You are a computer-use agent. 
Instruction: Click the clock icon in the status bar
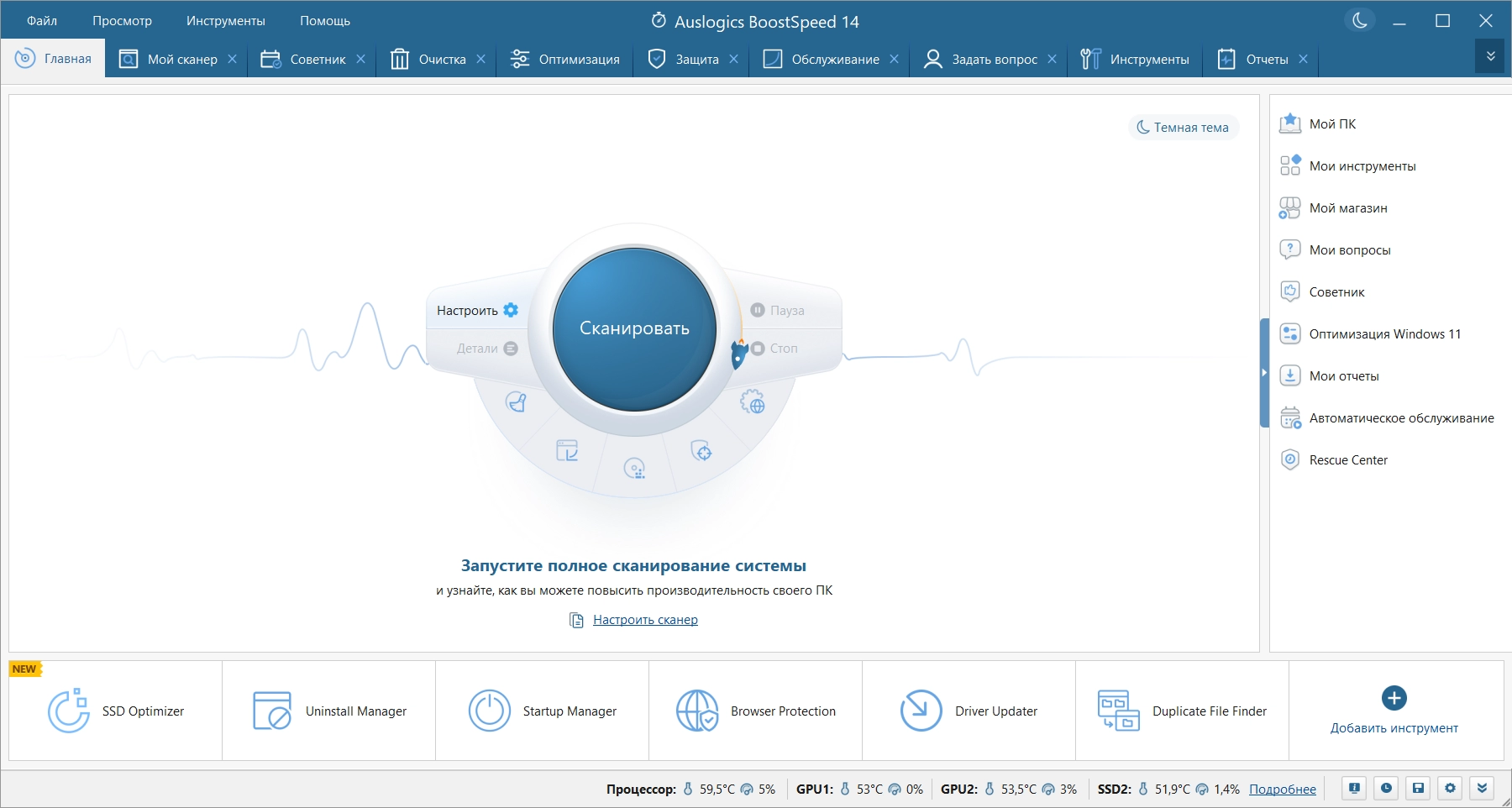tap(1386, 788)
